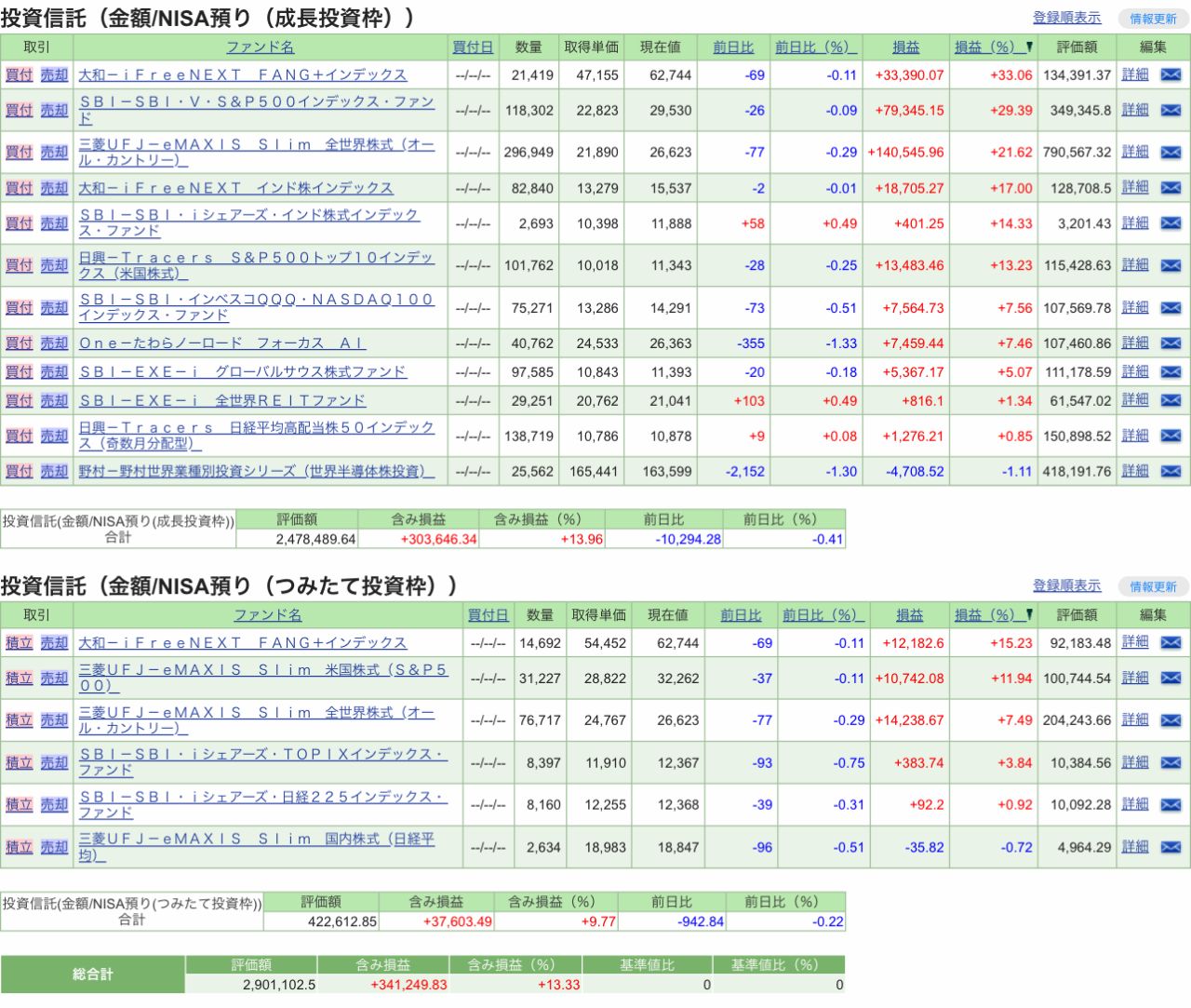The image size is (1191, 1008).
Task: Click 総合計 評価額 2,901,102.5
Action: coord(279,985)
